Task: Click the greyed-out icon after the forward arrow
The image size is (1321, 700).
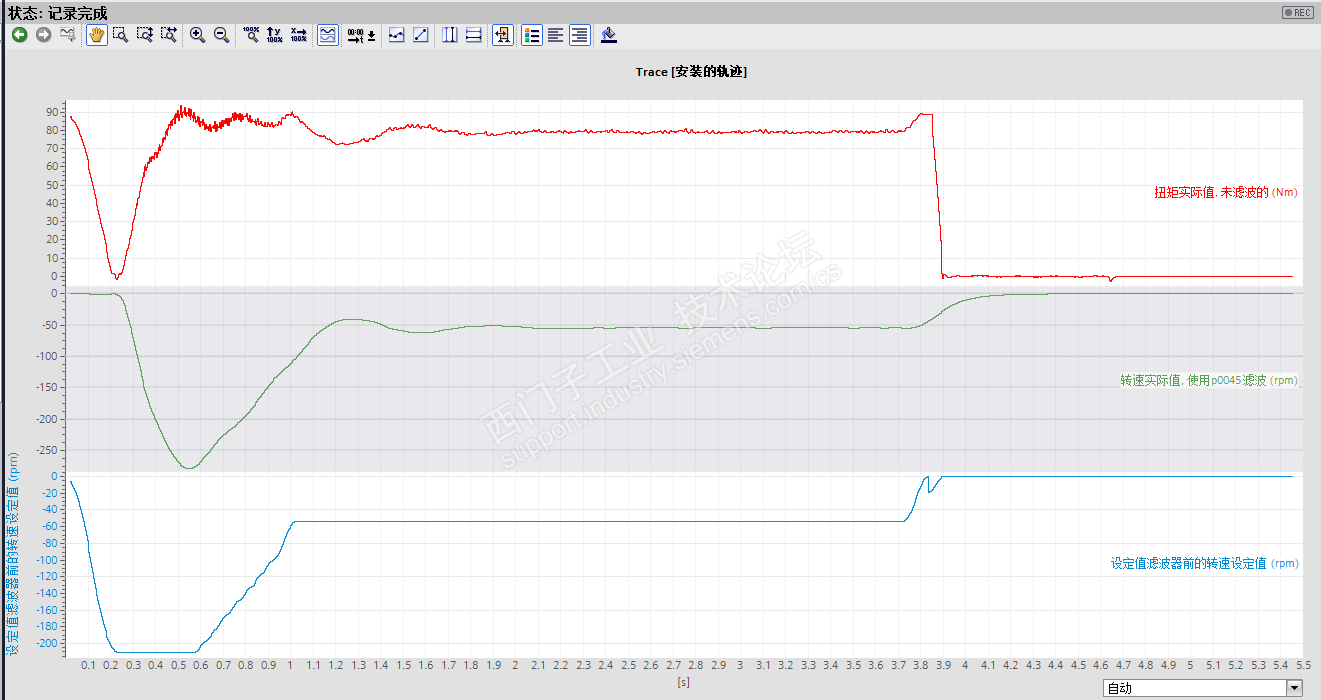Action: pyautogui.click(x=68, y=35)
